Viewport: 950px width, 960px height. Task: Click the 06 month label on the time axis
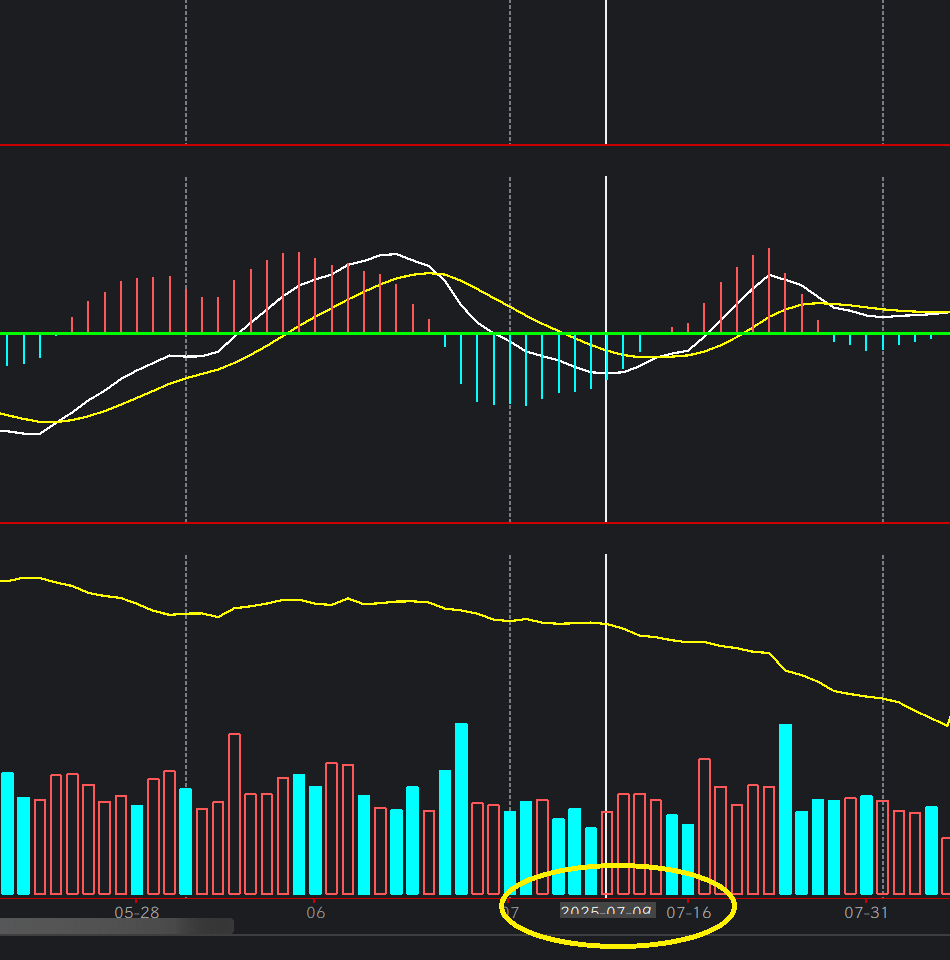point(315,912)
